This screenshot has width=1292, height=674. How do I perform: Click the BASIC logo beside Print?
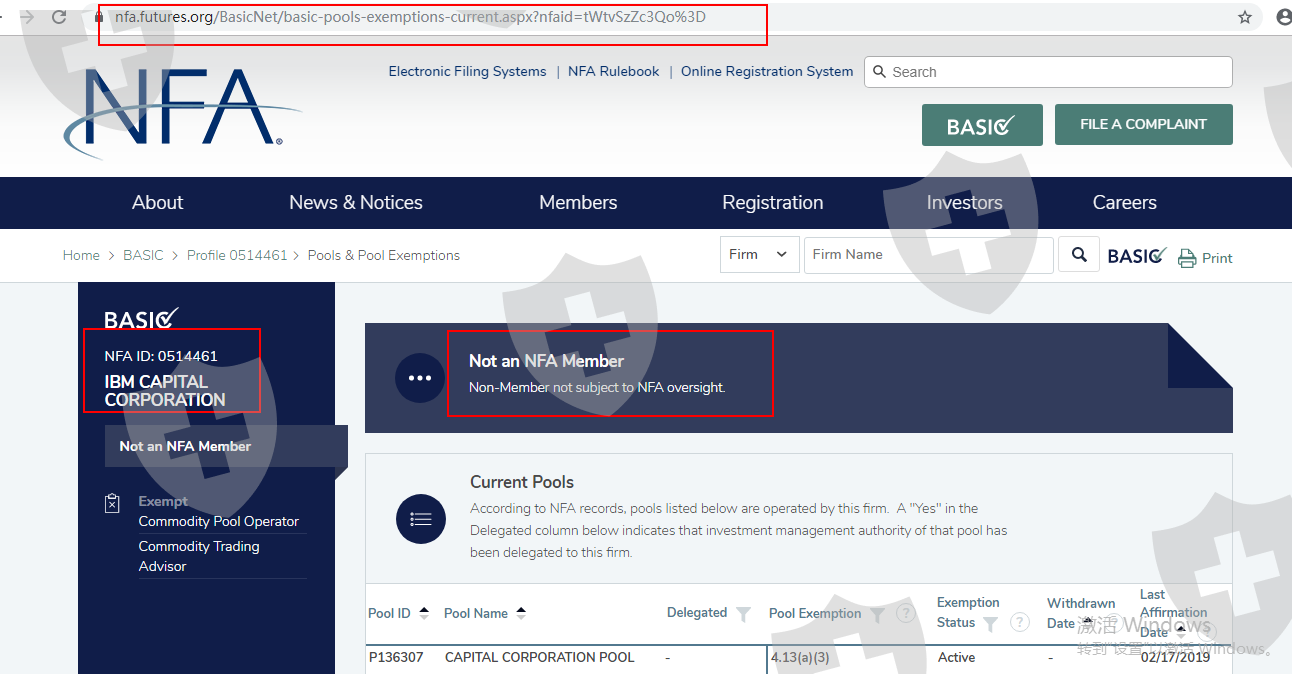pyautogui.click(x=1137, y=256)
